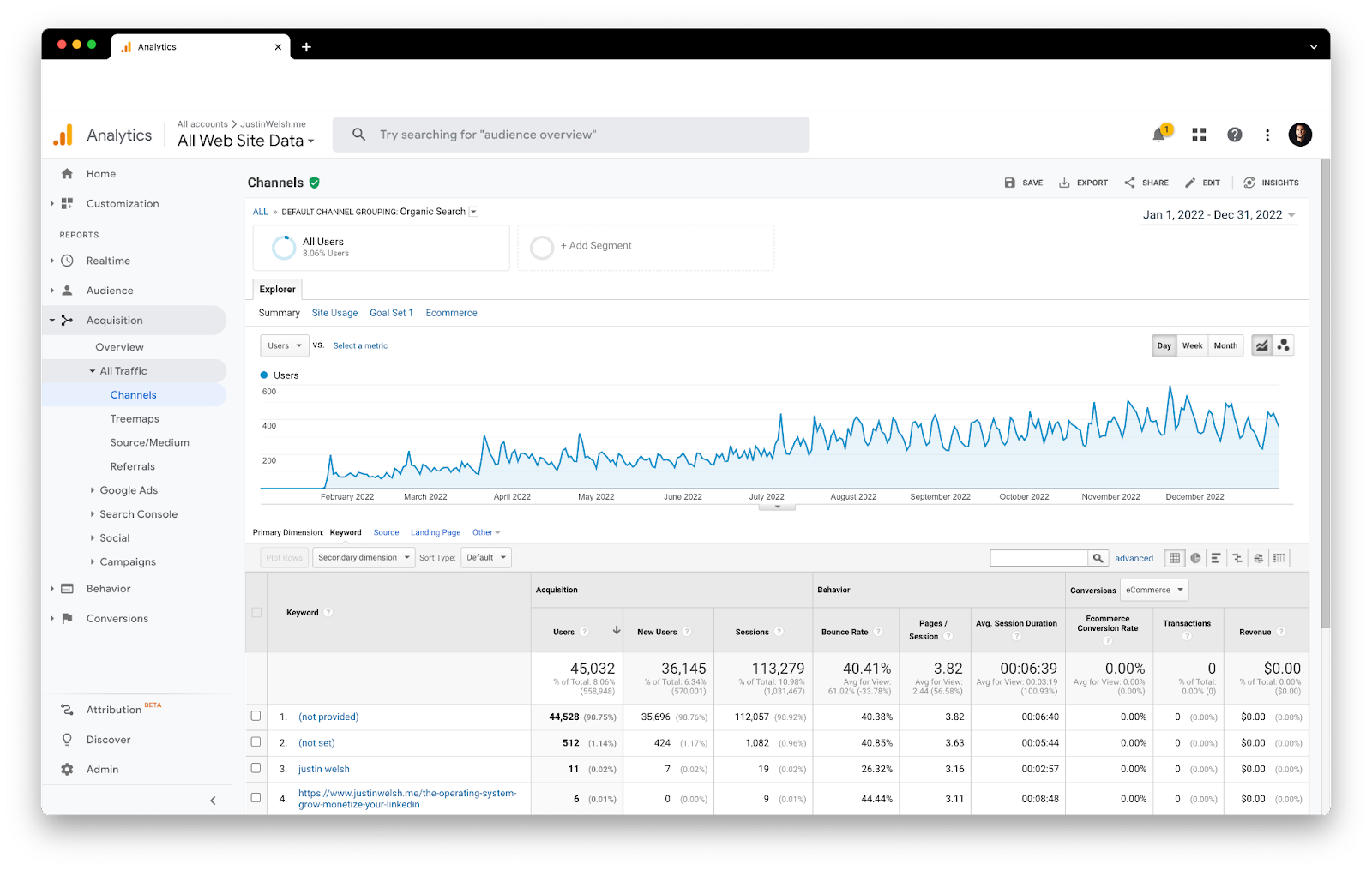This screenshot has height=870, width=1372.
Task: Select pie chart table view
Action: (1195, 558)
